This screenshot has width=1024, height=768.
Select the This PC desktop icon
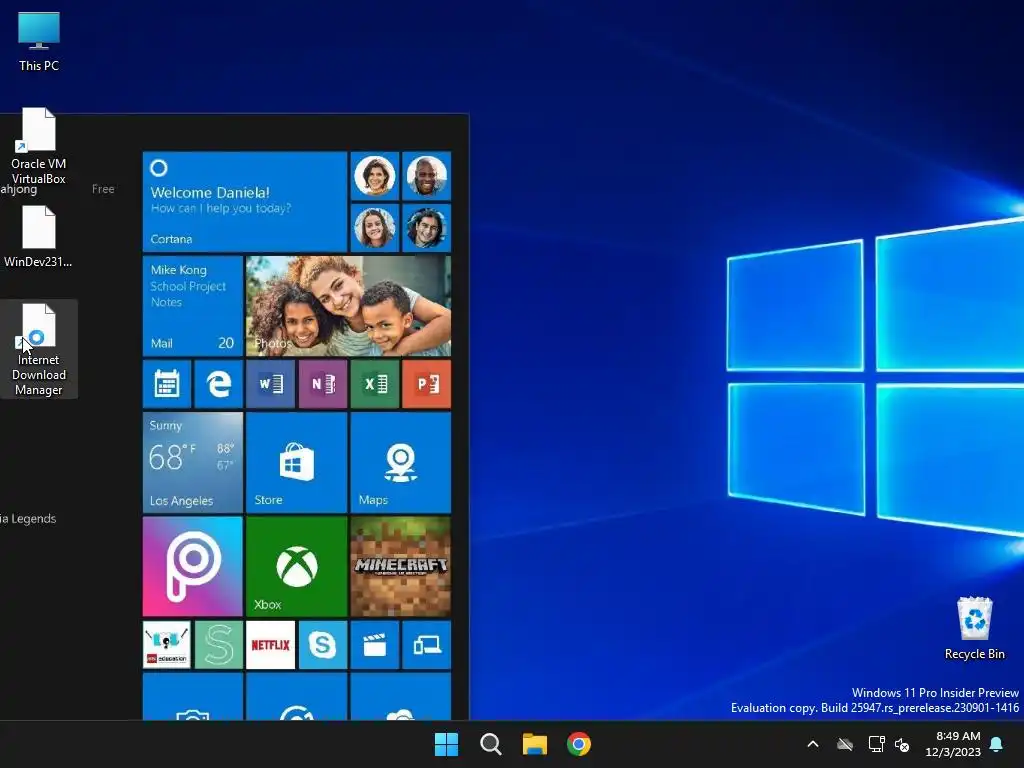[39, 41]
